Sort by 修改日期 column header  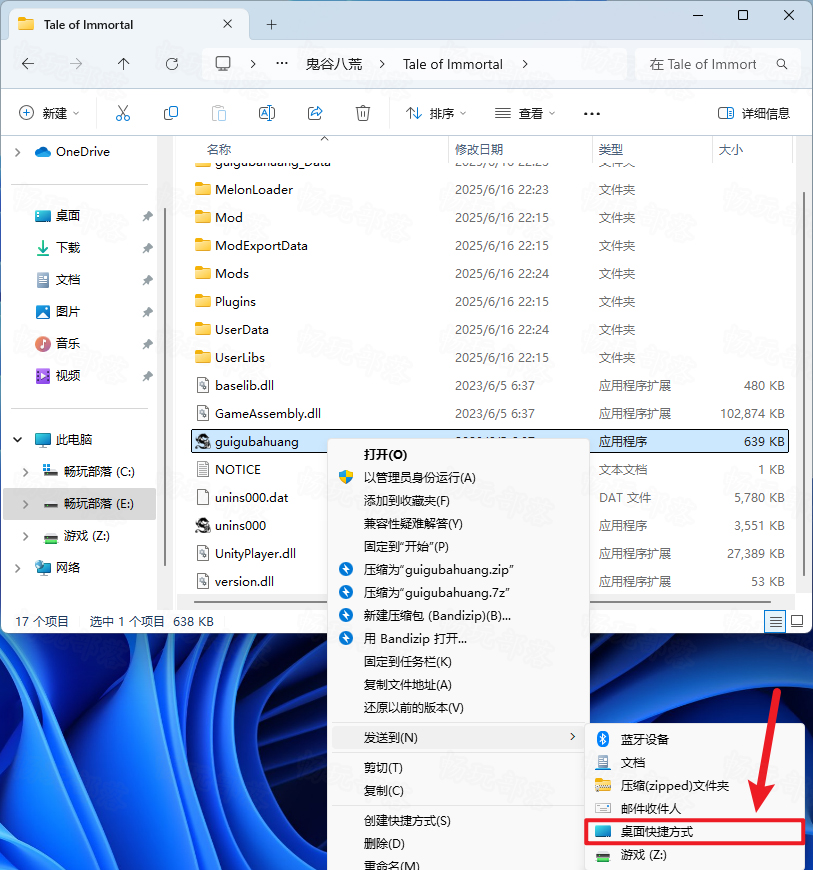479,149
